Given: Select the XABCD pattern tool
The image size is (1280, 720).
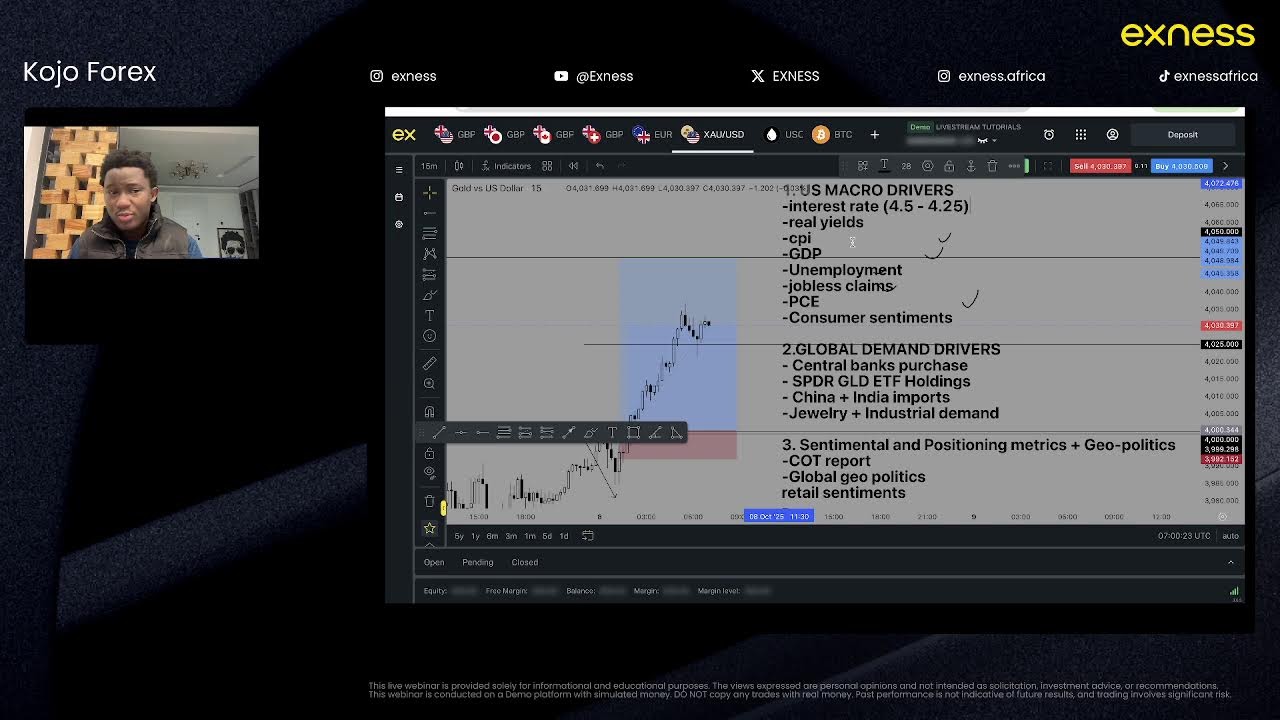Looking at the screenshot, I should (x=430, y=254).
